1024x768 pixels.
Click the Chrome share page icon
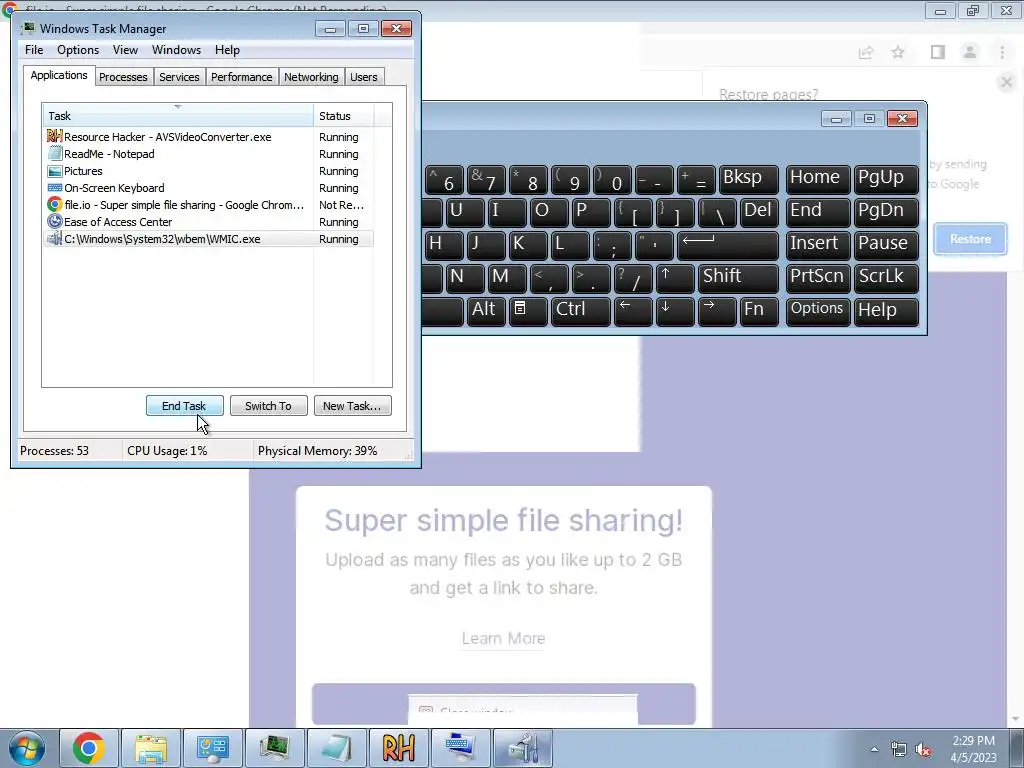coord(866,52)
